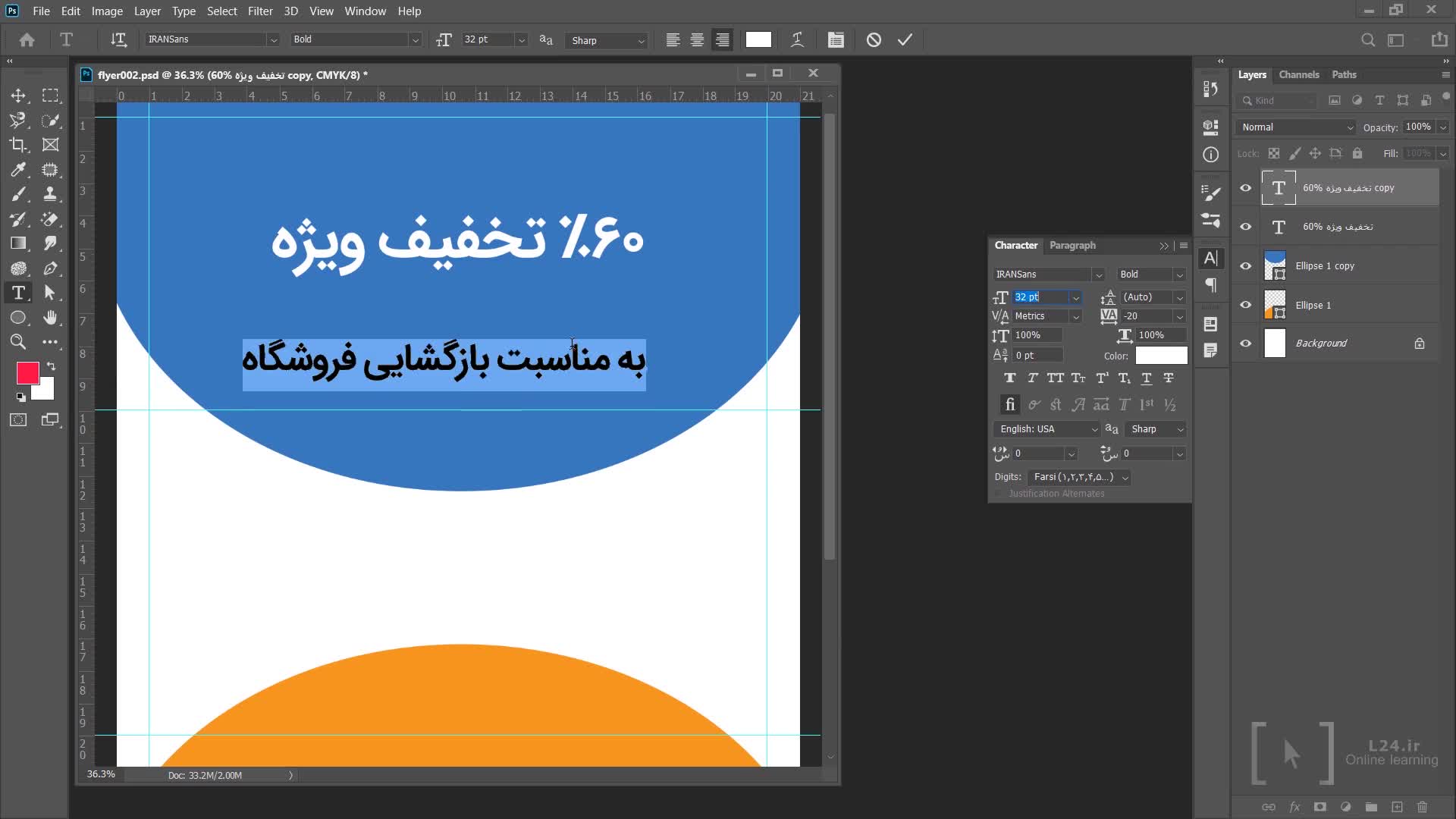Click Create Warped Text icon
The width and height of the screenshot is (1456, 819).
[797, 40]
